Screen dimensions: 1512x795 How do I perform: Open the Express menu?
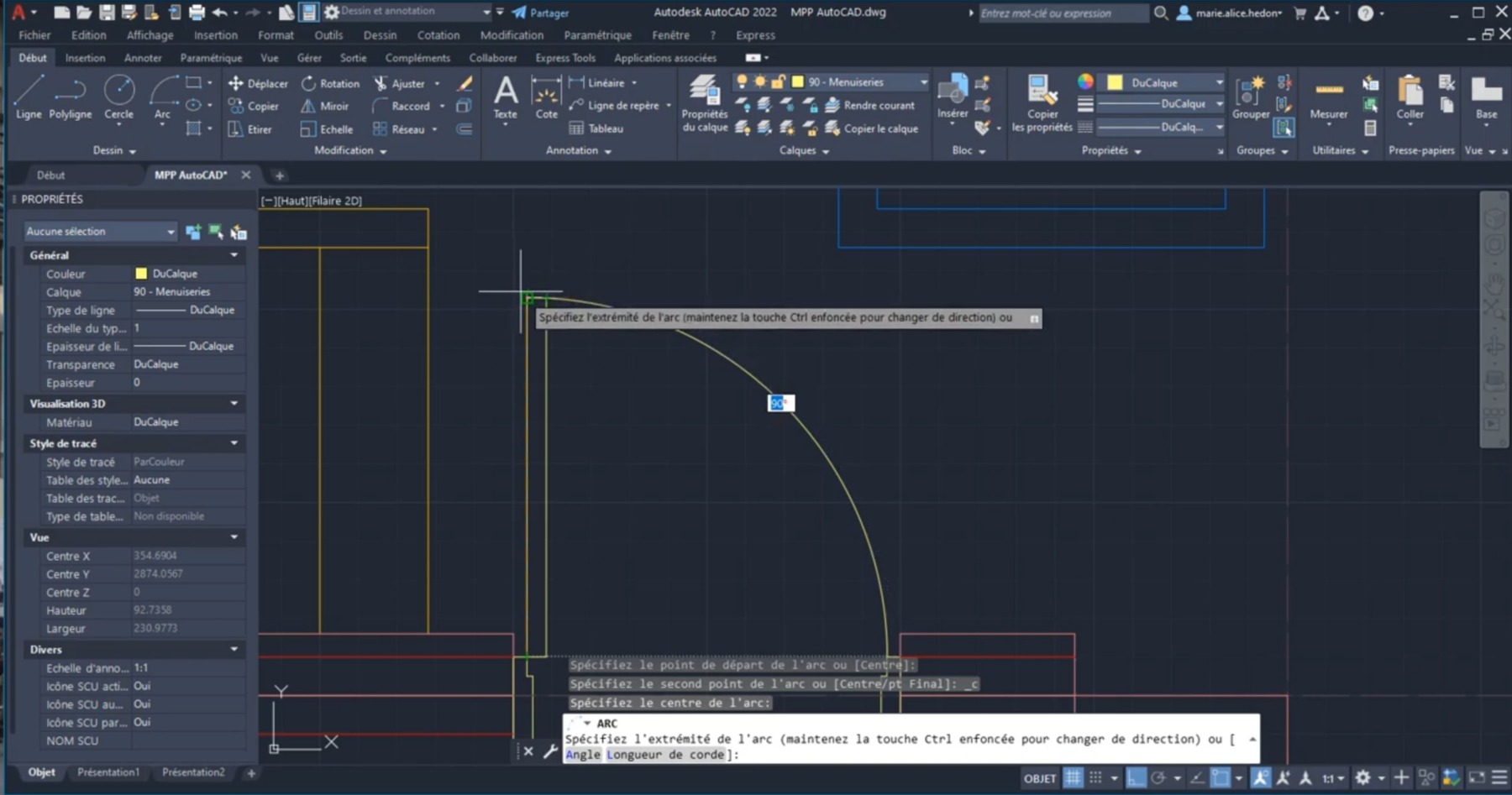point(754,34)
